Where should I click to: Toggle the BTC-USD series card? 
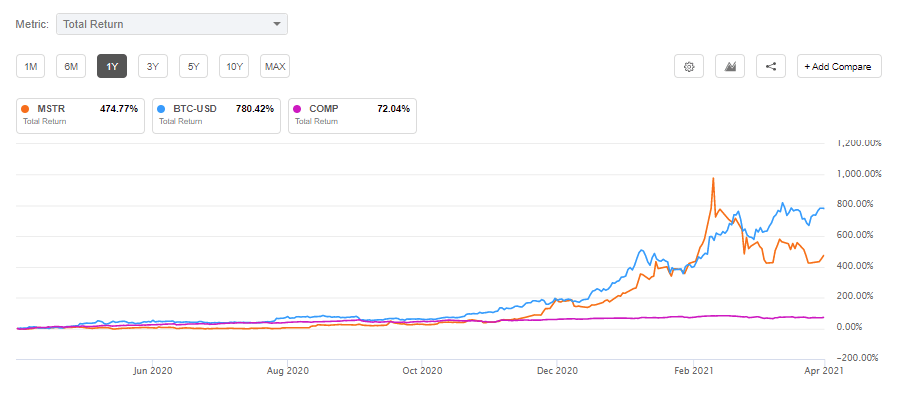[217, 116]
